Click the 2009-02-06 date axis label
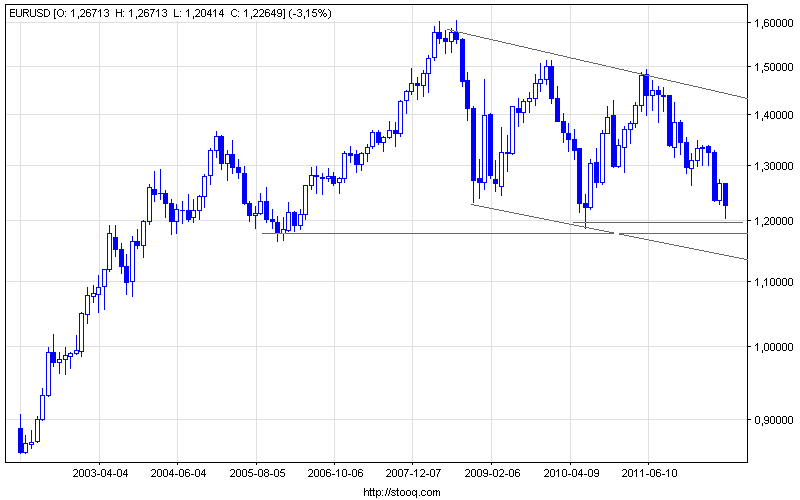This screenshot has height=500, width=800. click(492, 473)
